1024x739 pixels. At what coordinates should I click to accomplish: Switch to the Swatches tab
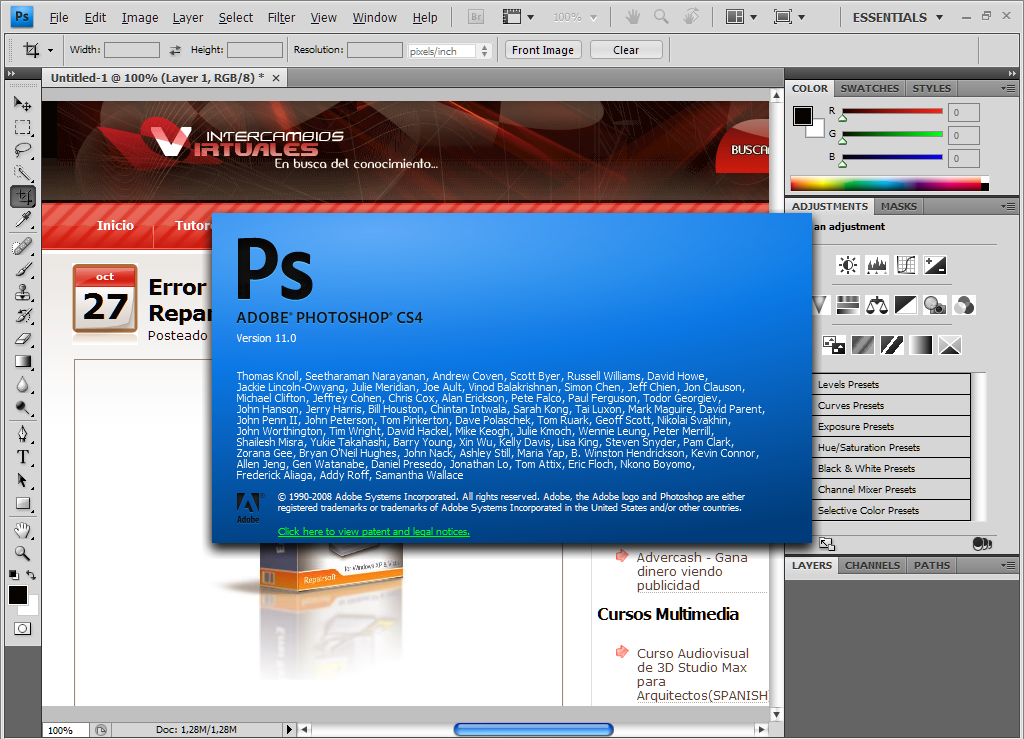[x=869, y=88]
